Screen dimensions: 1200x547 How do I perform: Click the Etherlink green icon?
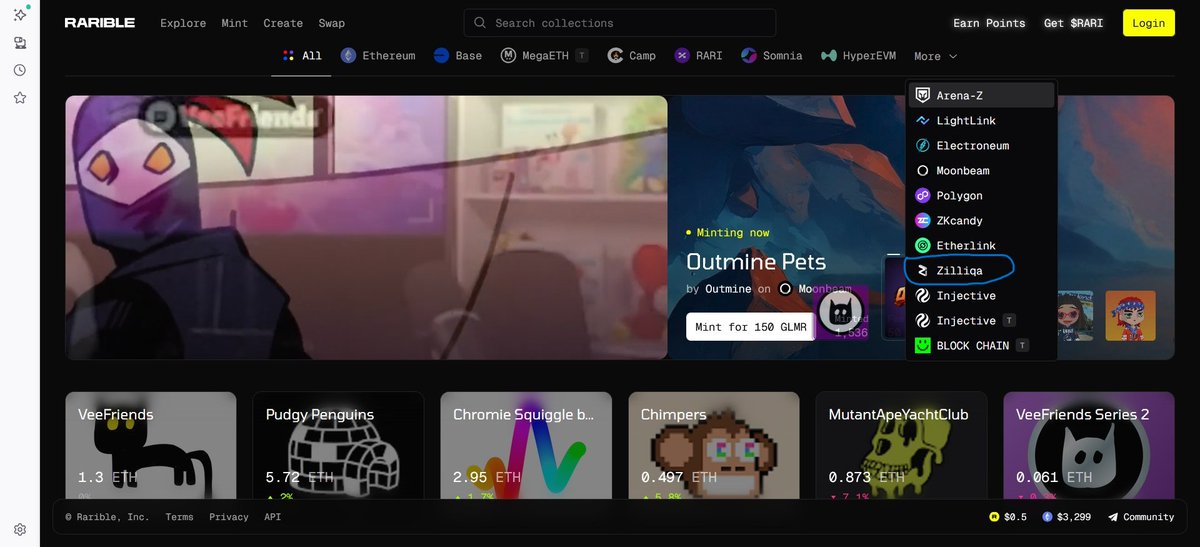[x=923, y=245]
